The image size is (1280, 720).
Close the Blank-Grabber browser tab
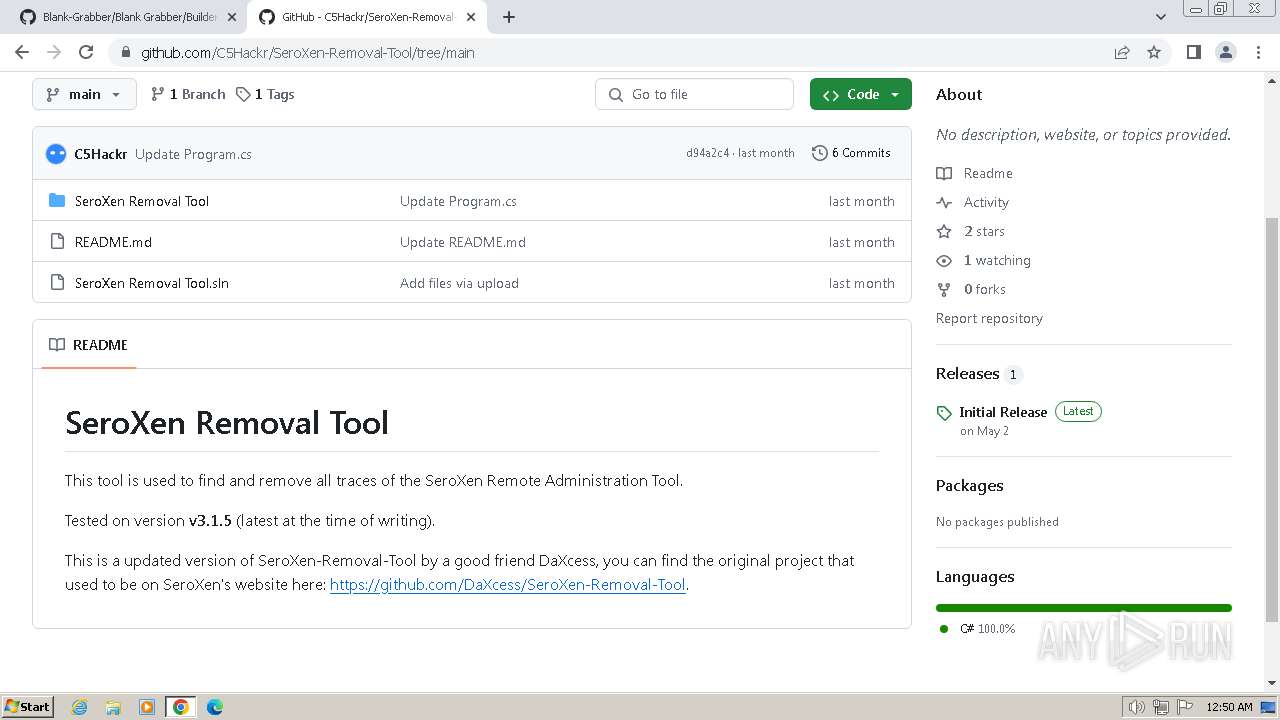pyautogui.click(x=232, y=17)
